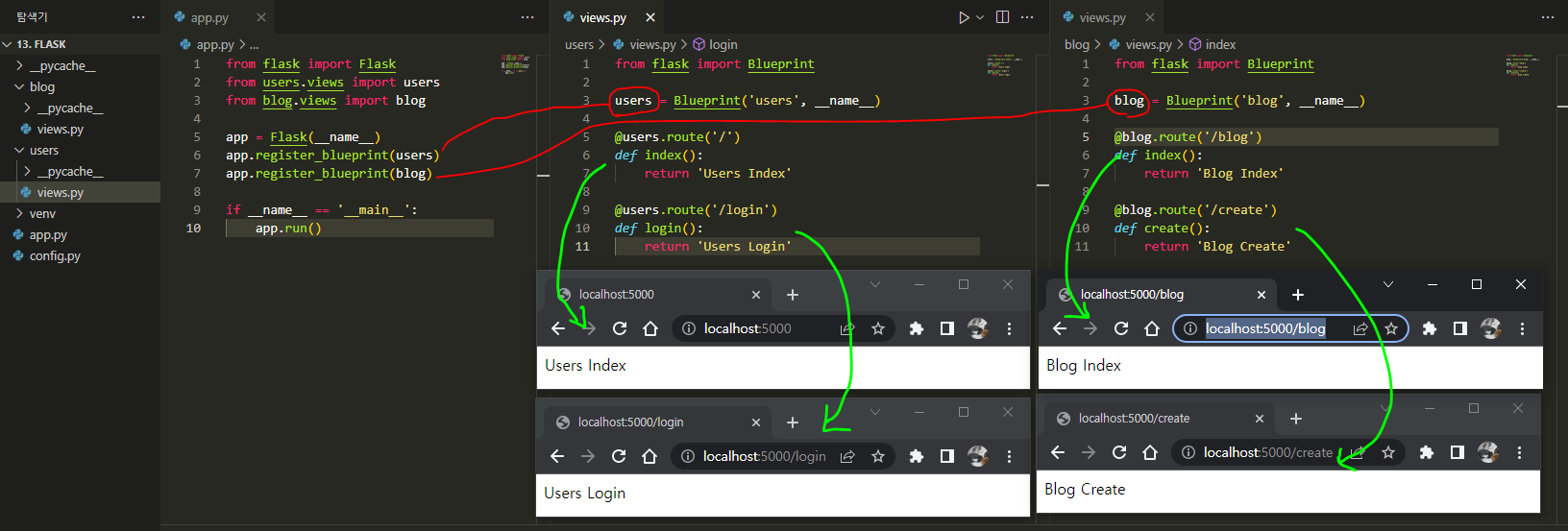Reload the localhost:5000/create page
This screenshot has width=1568, height=531.
point(1119,452)
